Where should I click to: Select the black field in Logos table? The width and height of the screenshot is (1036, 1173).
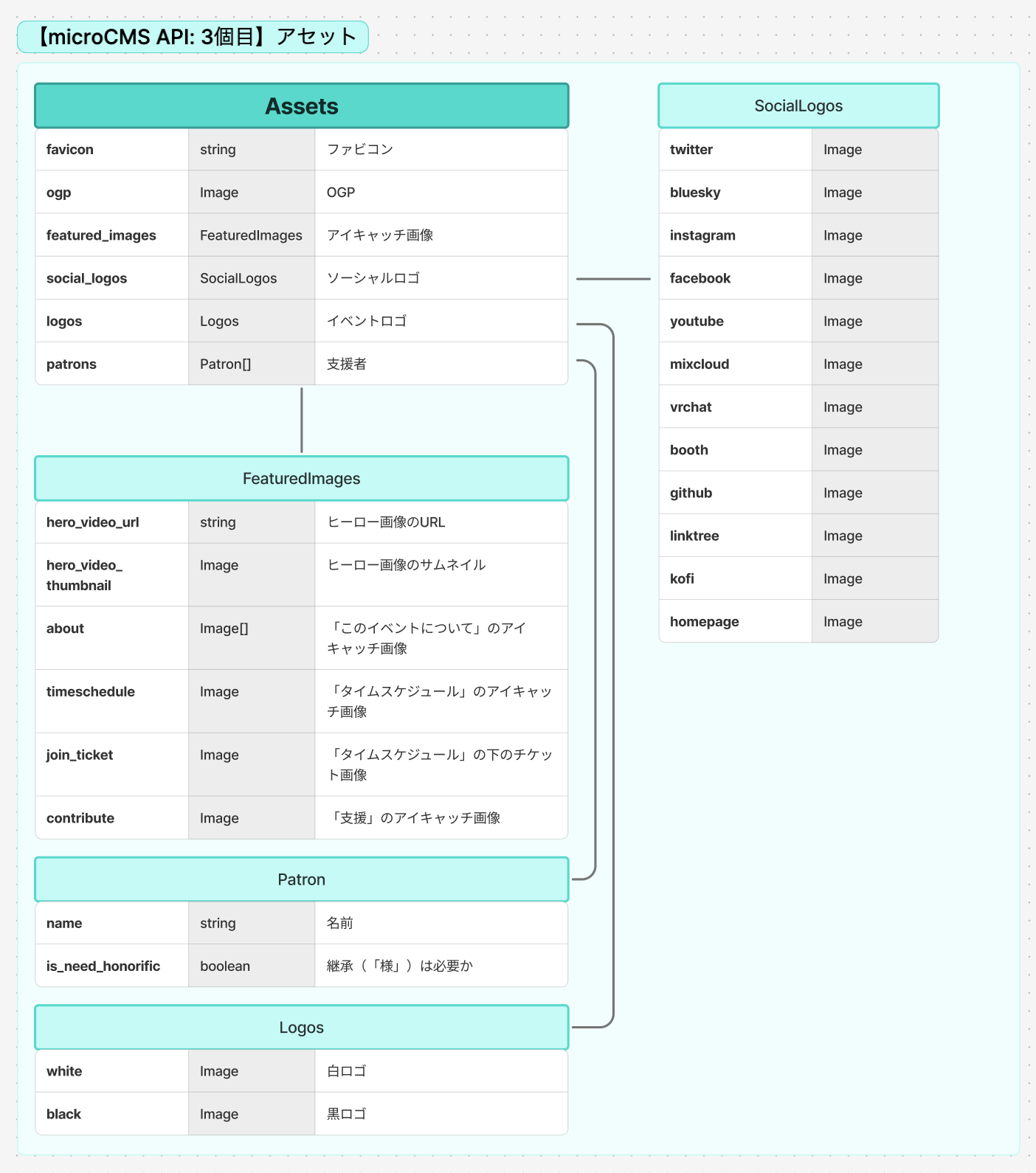(112, 1114)
